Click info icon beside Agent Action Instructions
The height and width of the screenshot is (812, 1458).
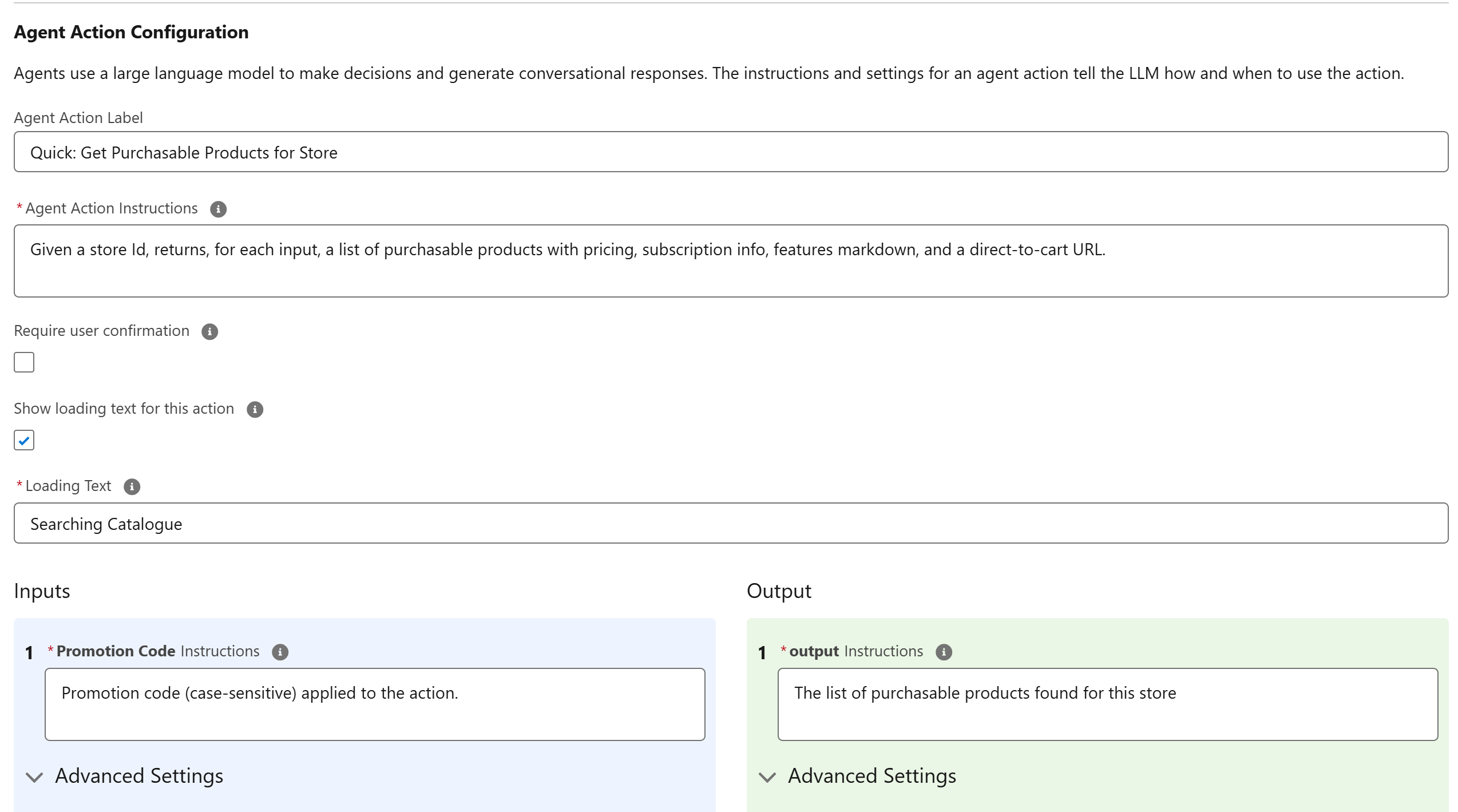click(218, 209)
